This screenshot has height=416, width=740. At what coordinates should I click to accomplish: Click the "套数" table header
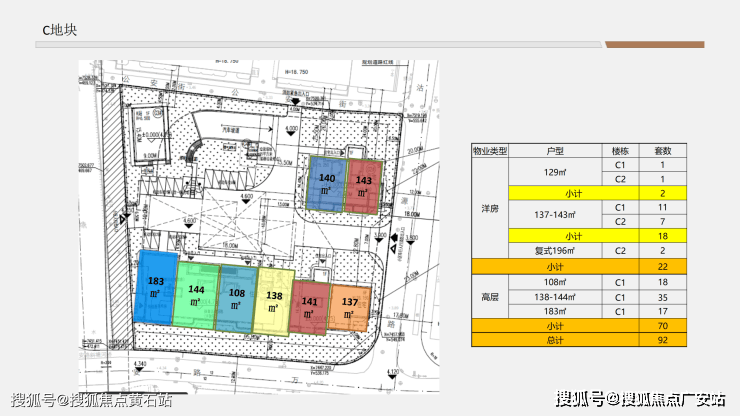pos(663,151)
